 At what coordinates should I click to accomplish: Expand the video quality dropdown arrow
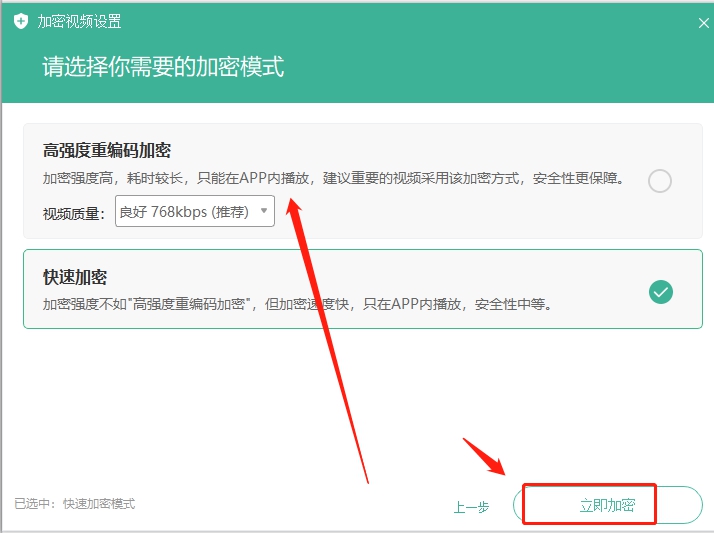point(264,211)
